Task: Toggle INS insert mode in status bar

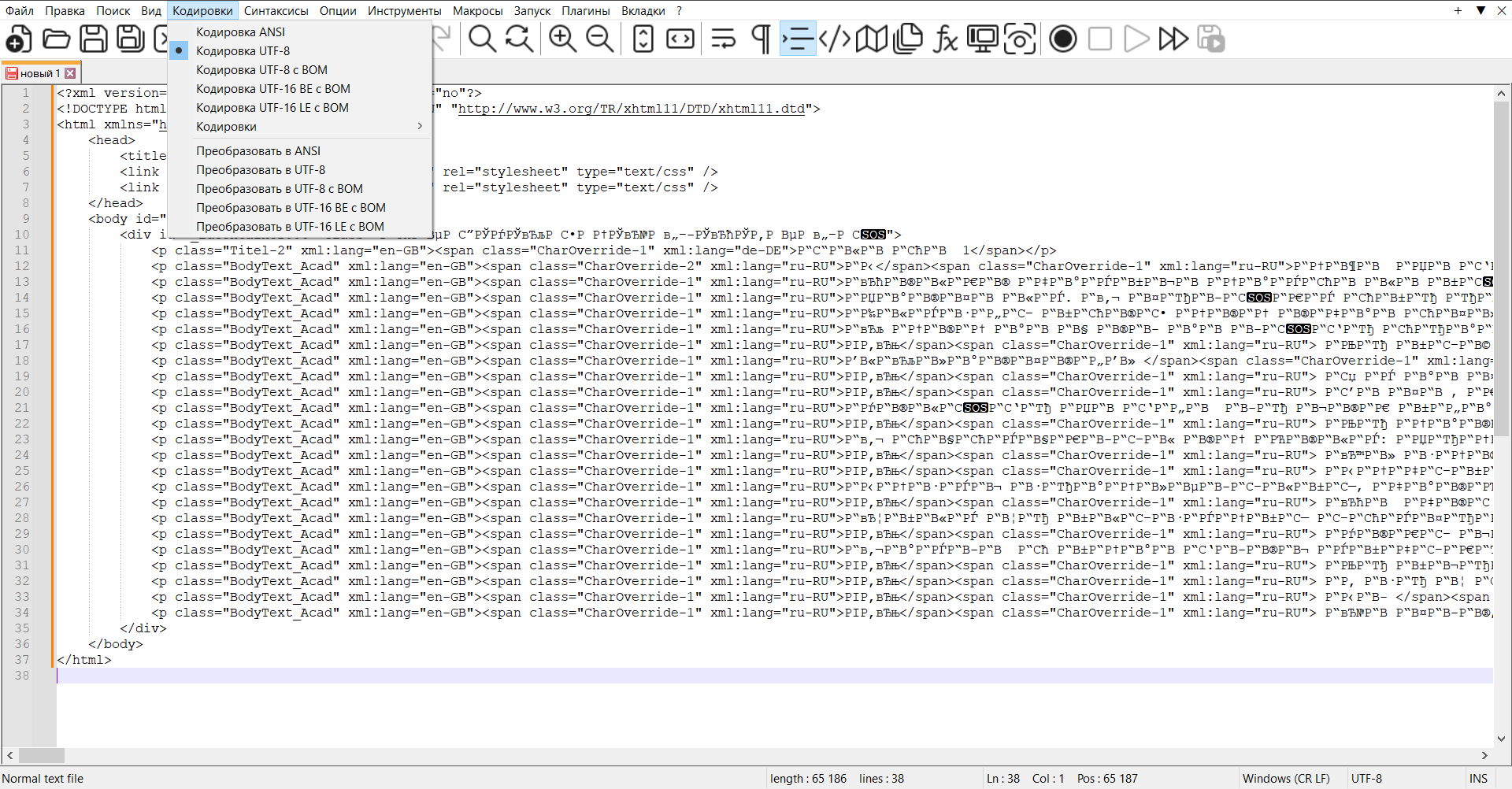Action: pyautogui.click(x=1478, y=778)
